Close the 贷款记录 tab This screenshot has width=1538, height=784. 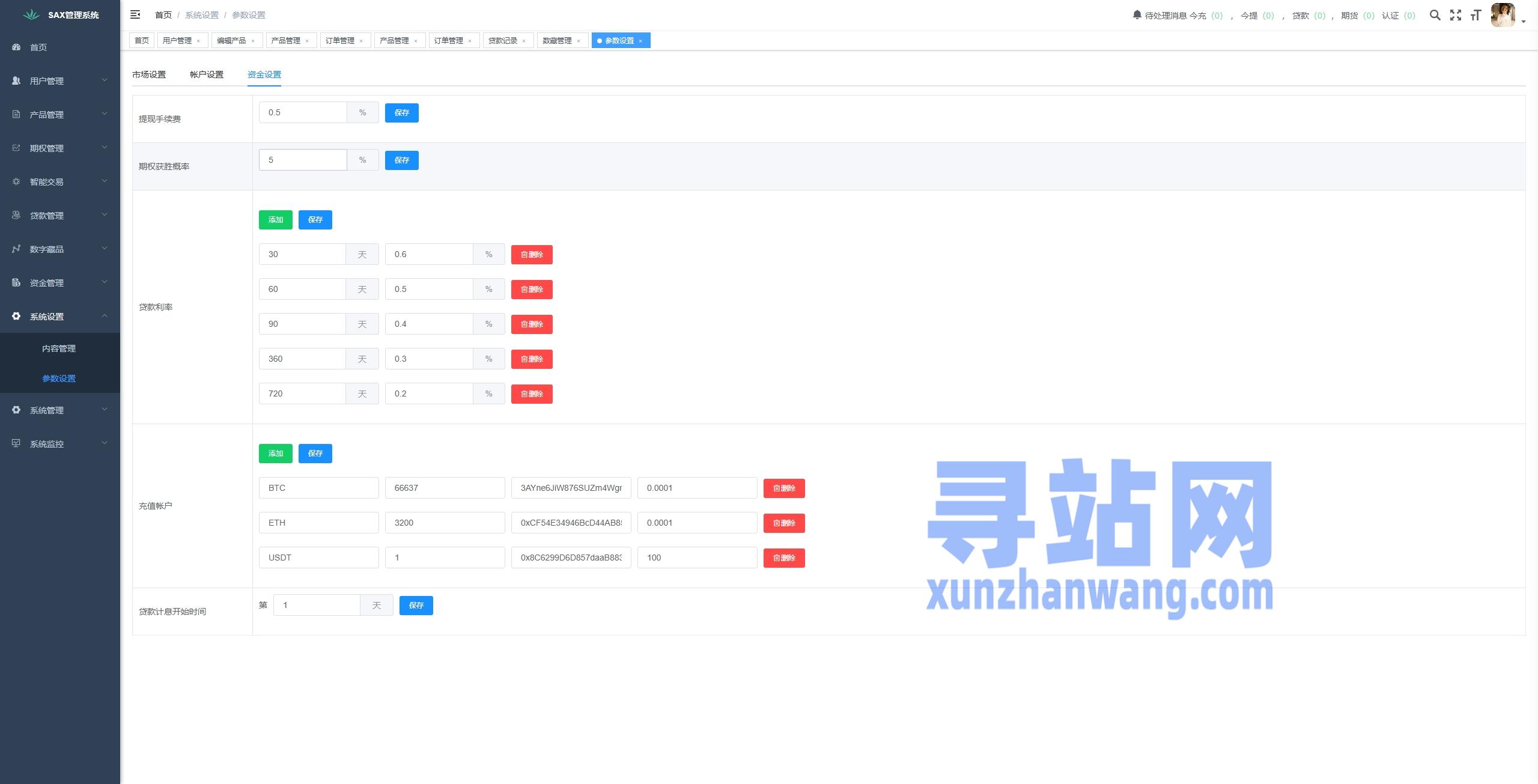(x=524, y=41)
